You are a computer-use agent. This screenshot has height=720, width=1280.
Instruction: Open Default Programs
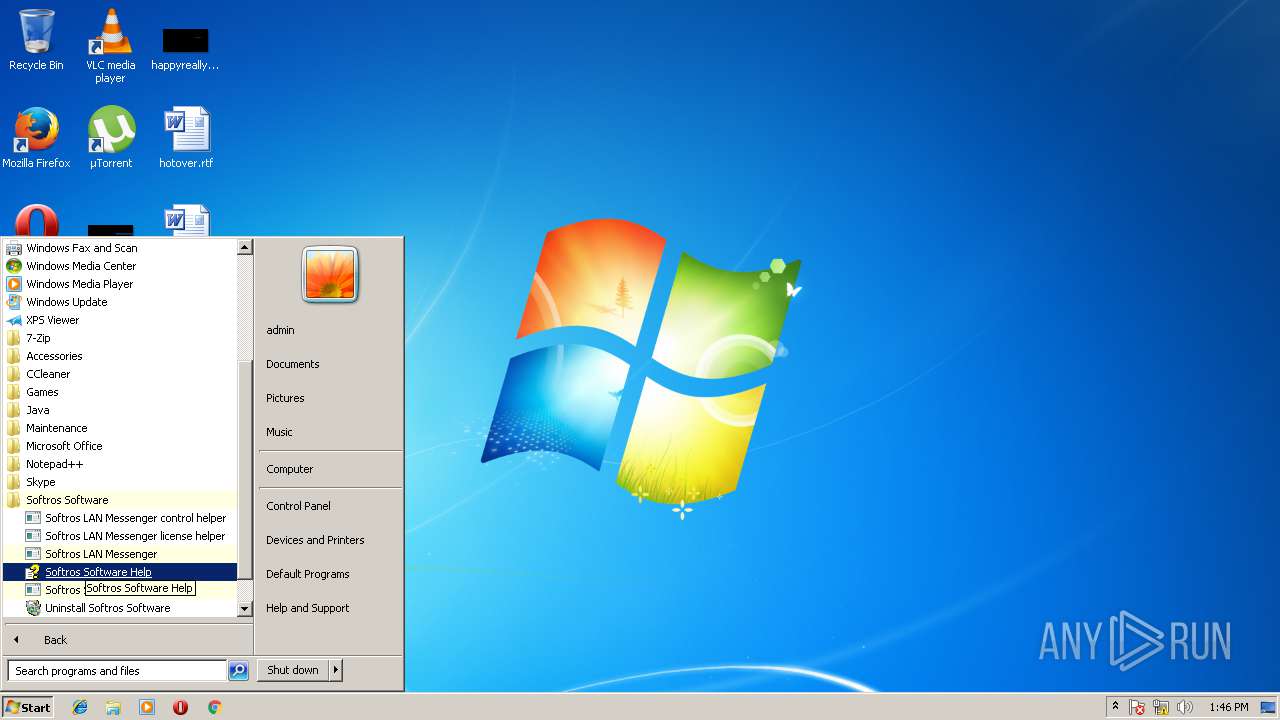(x=308, y=574)
